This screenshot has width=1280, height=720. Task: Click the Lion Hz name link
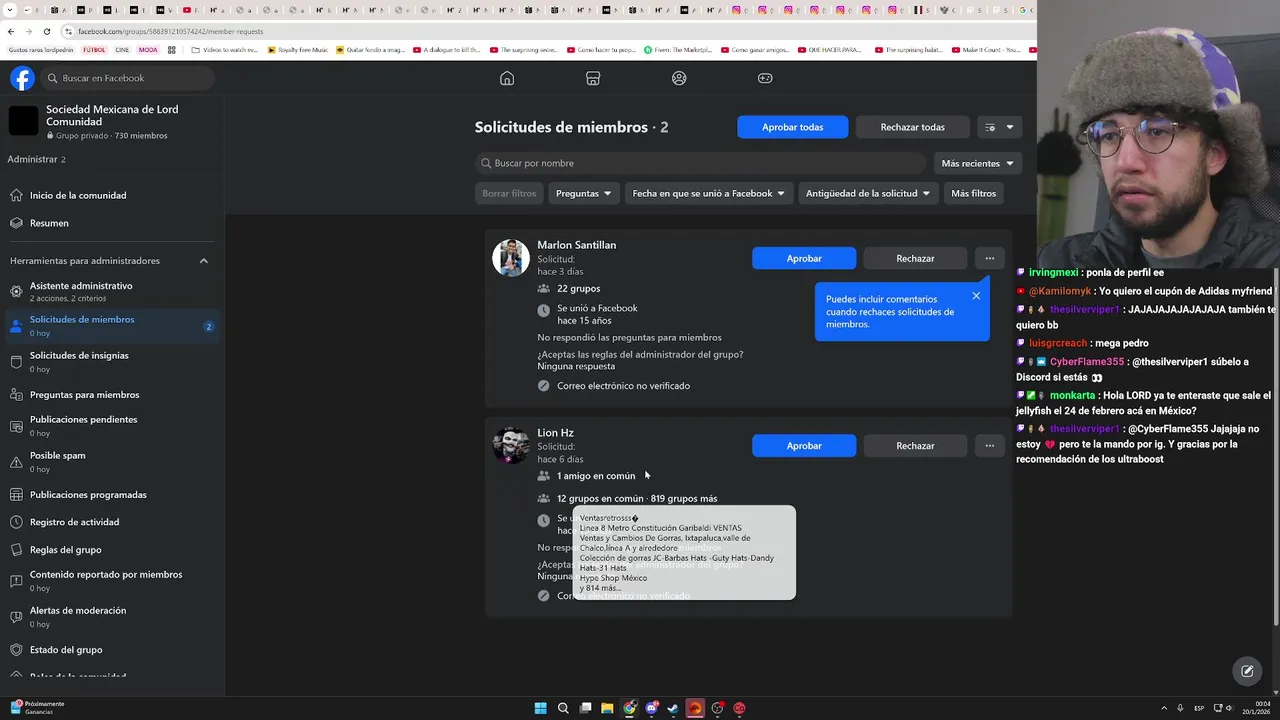pyautogui.click(x=555, y=433)
